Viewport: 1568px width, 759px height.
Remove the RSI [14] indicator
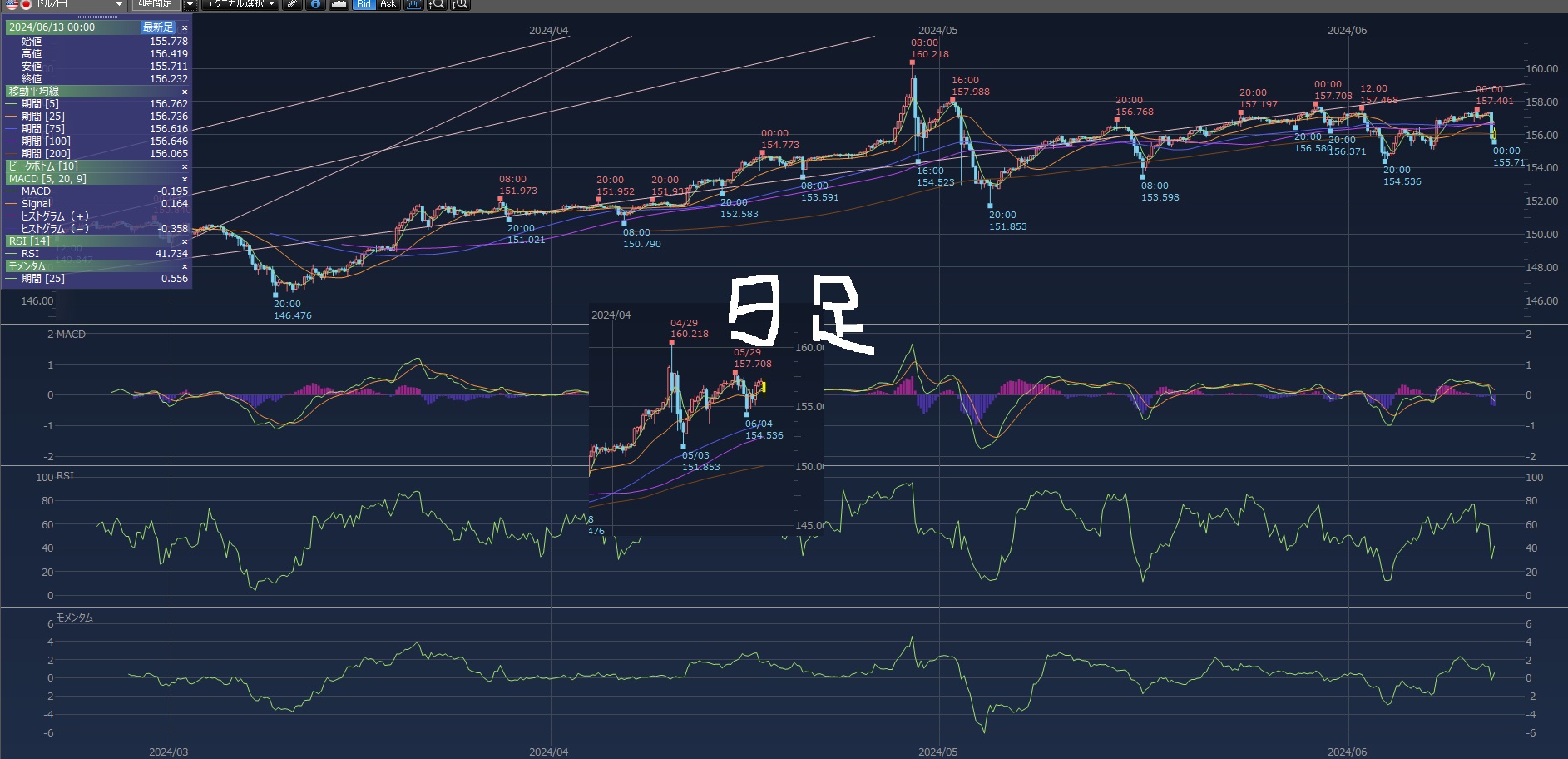185,241
